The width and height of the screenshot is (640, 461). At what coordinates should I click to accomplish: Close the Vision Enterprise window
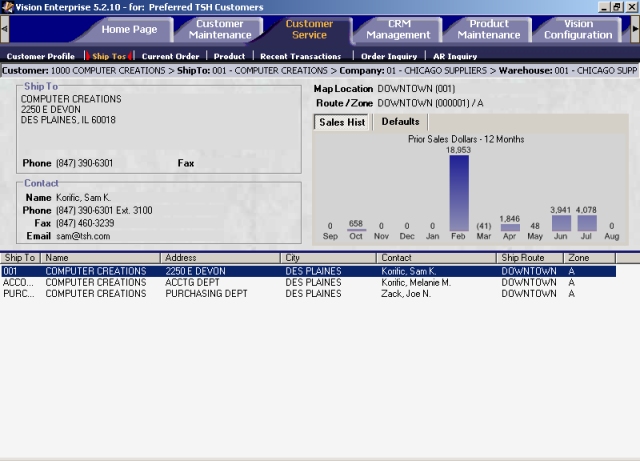coord(631,7)
